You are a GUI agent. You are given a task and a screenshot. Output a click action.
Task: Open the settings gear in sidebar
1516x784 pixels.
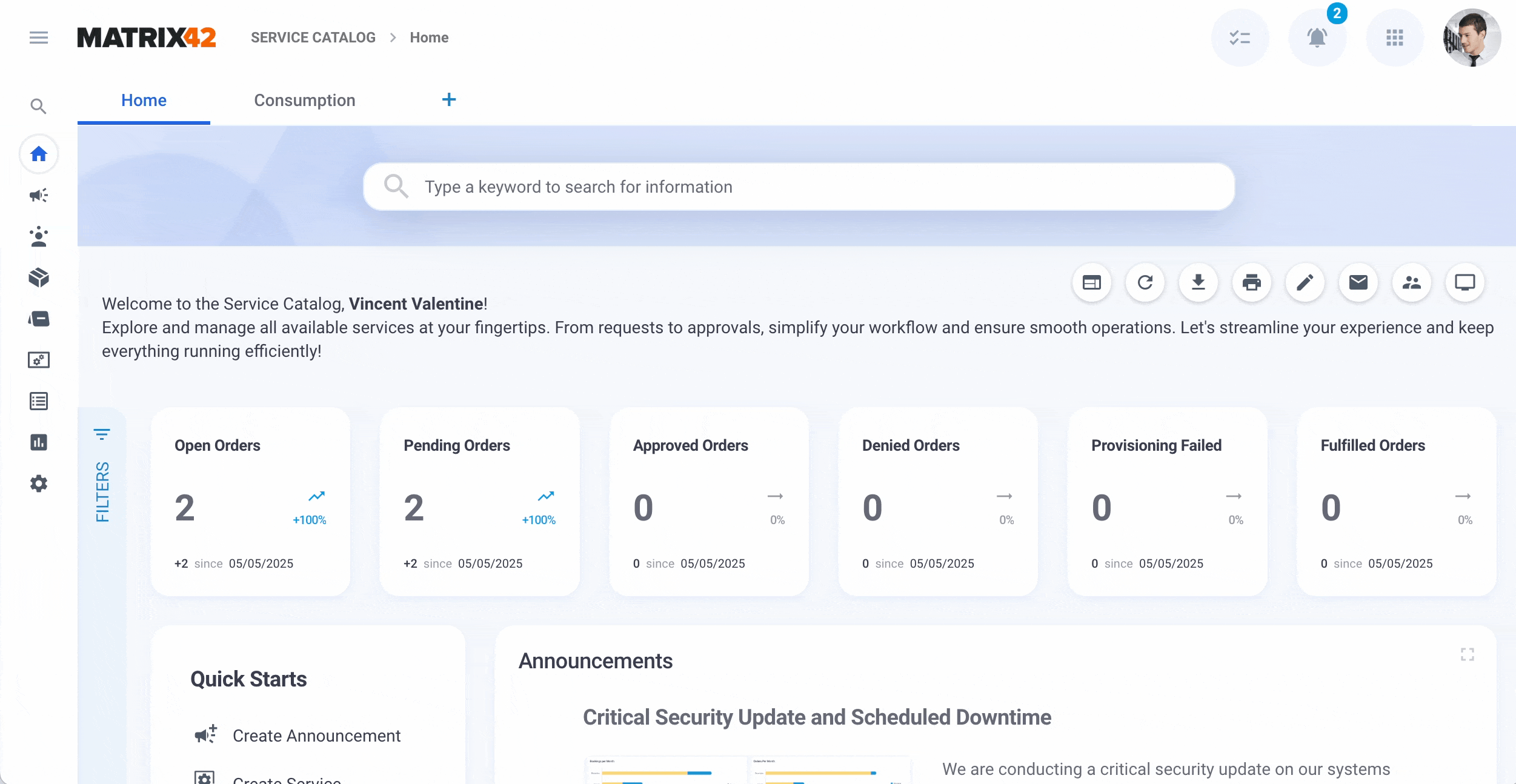point(39,483)
